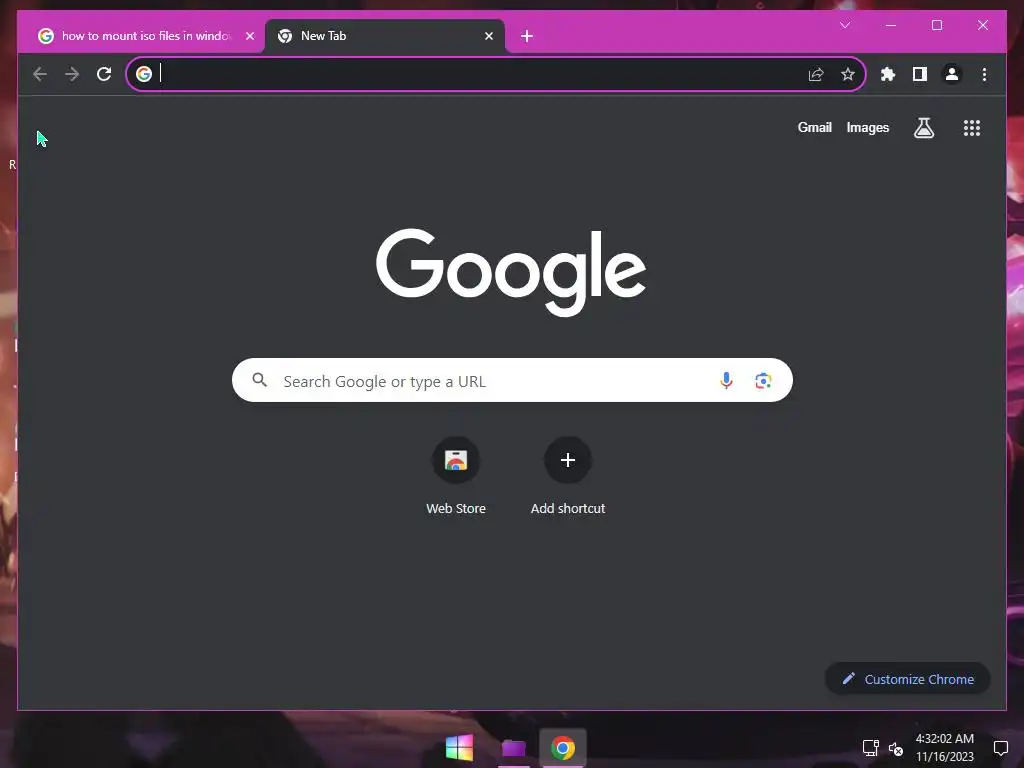Minimize the Chrome window
This screenshot has width=1024, height=768.
[x=891, y=25]
